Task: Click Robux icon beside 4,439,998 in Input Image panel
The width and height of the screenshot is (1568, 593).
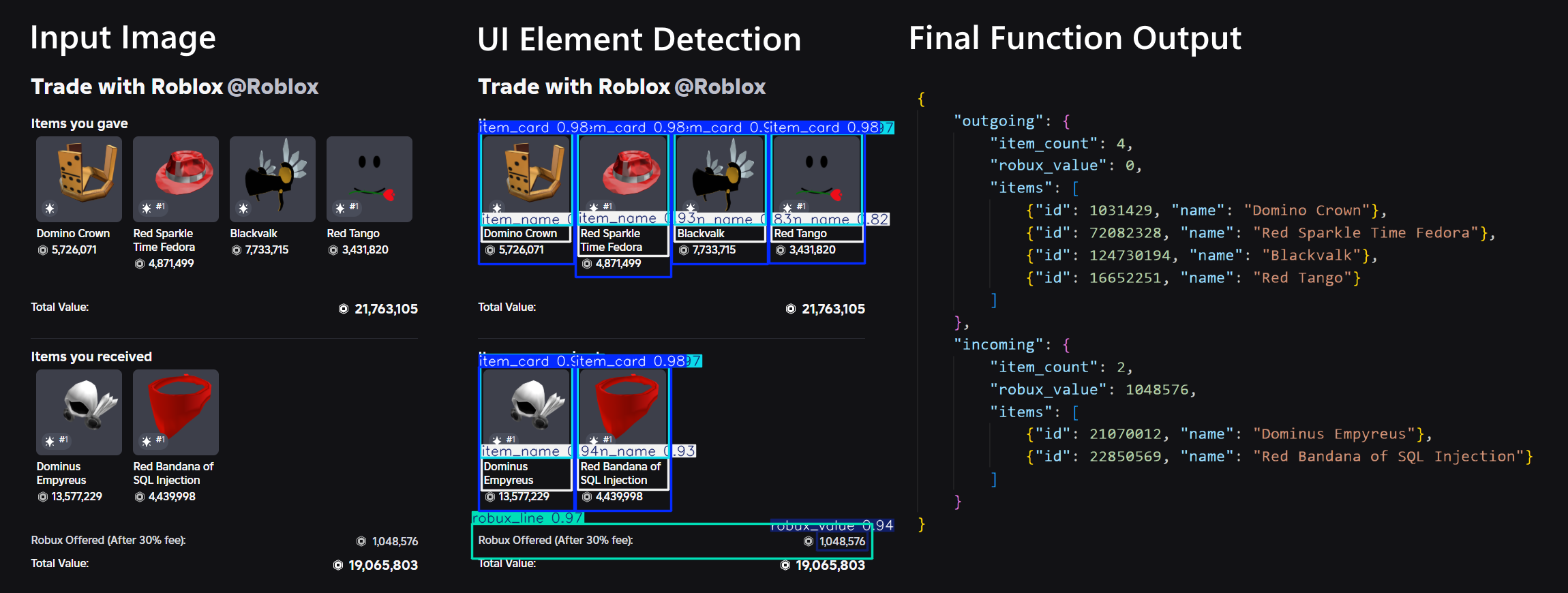Action: (140, 497)
